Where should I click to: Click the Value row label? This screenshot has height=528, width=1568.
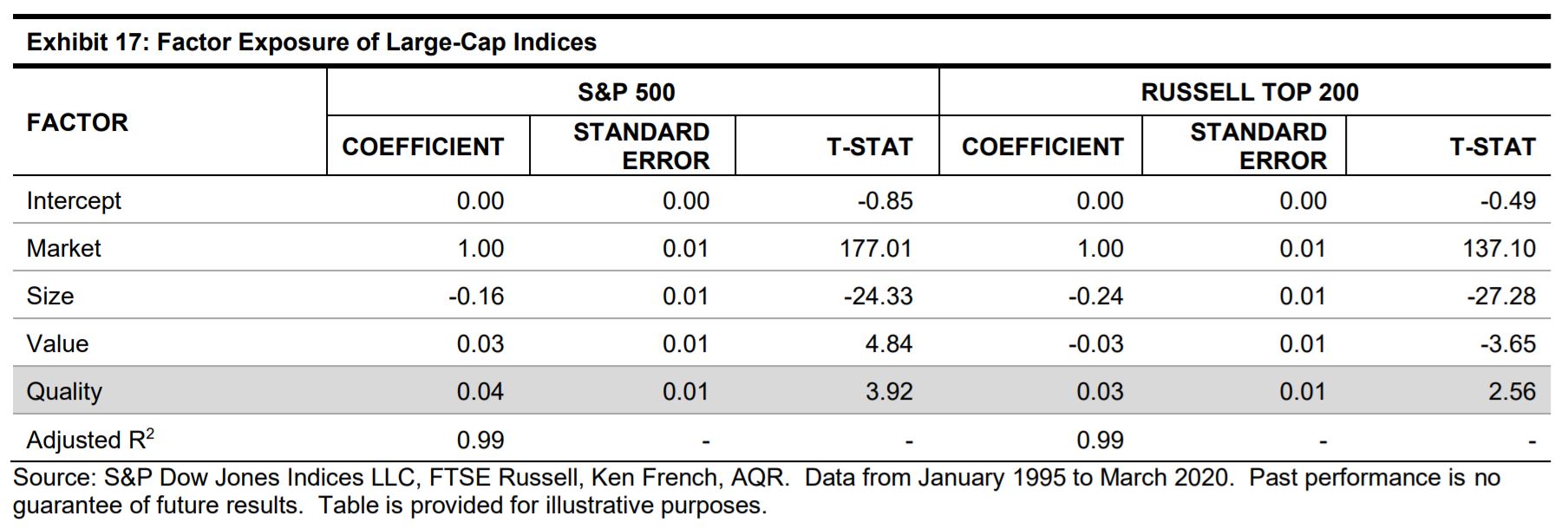click(57, 344)
